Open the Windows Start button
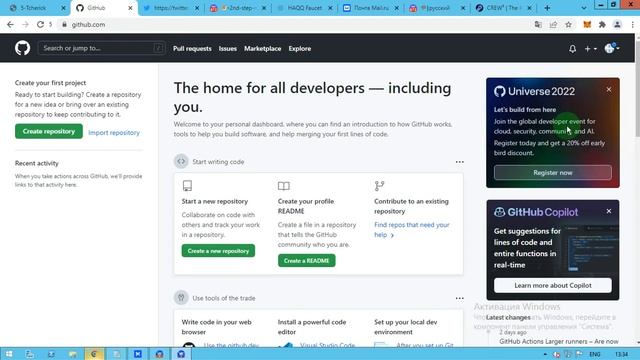 pos(9,354)
